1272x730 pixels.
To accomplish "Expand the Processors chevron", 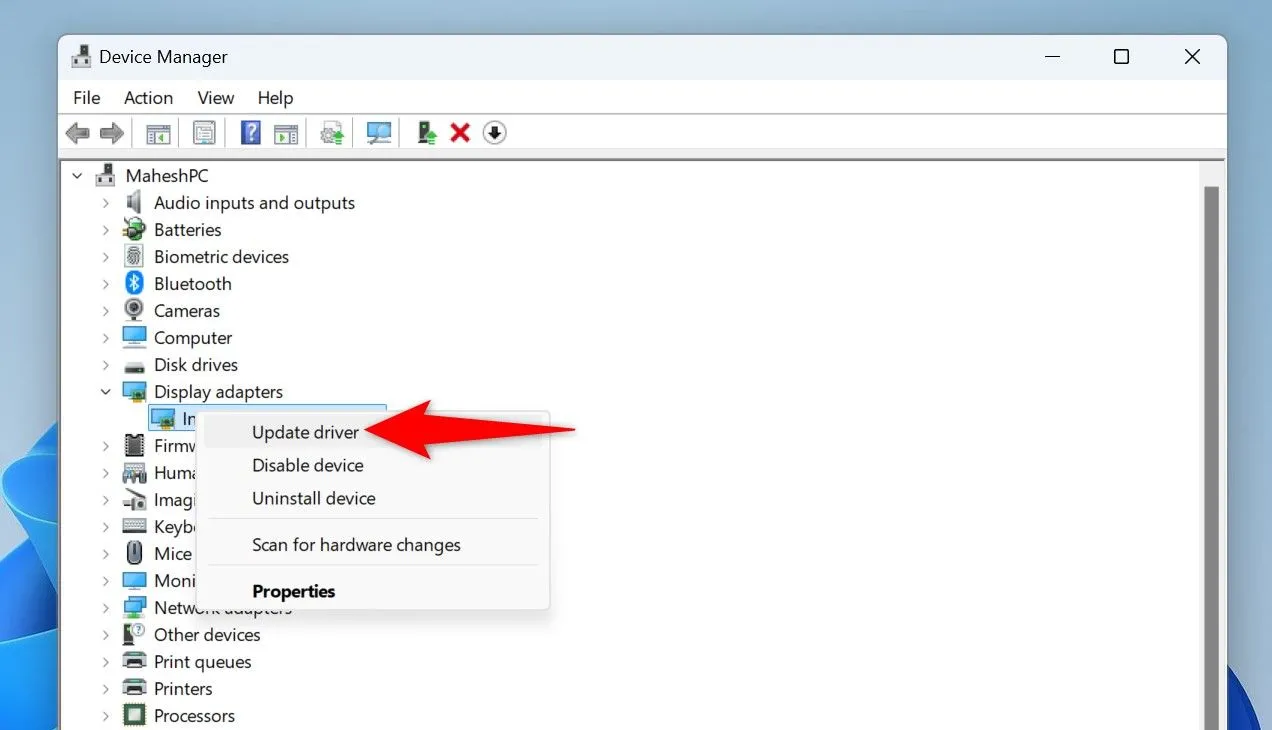I will (106, 716).
